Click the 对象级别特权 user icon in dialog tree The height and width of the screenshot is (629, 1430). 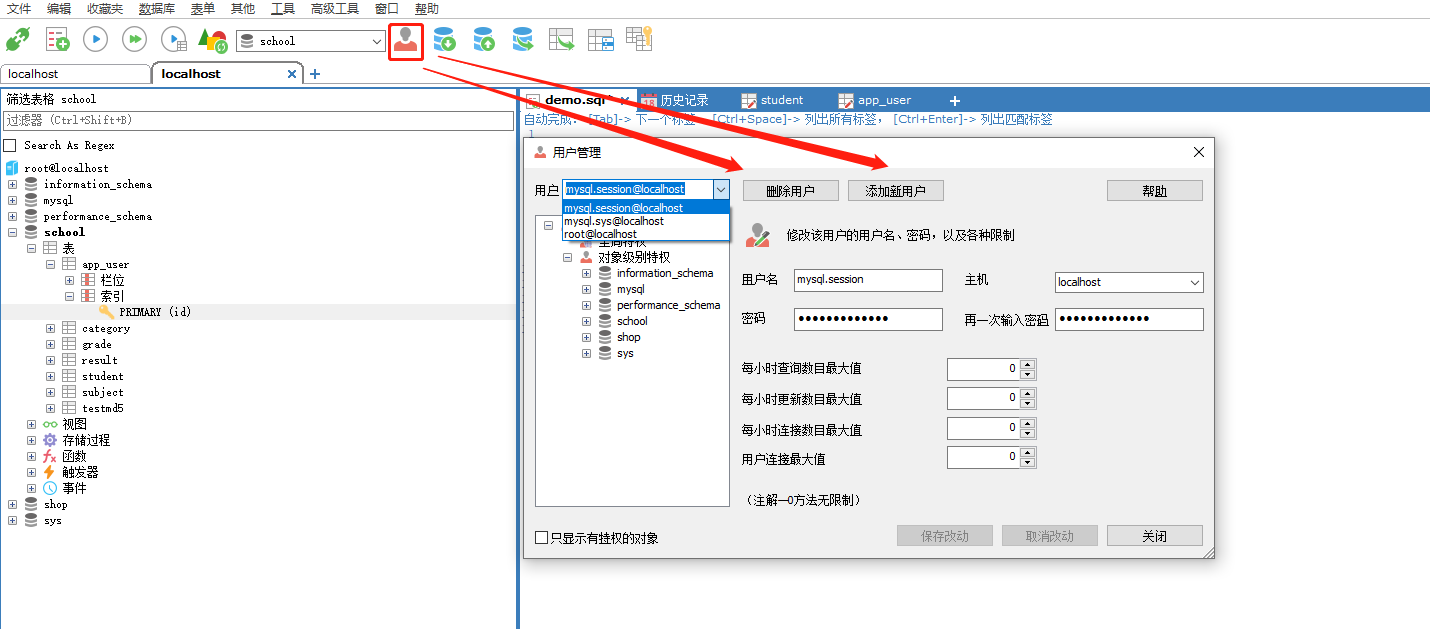(586, 257)
